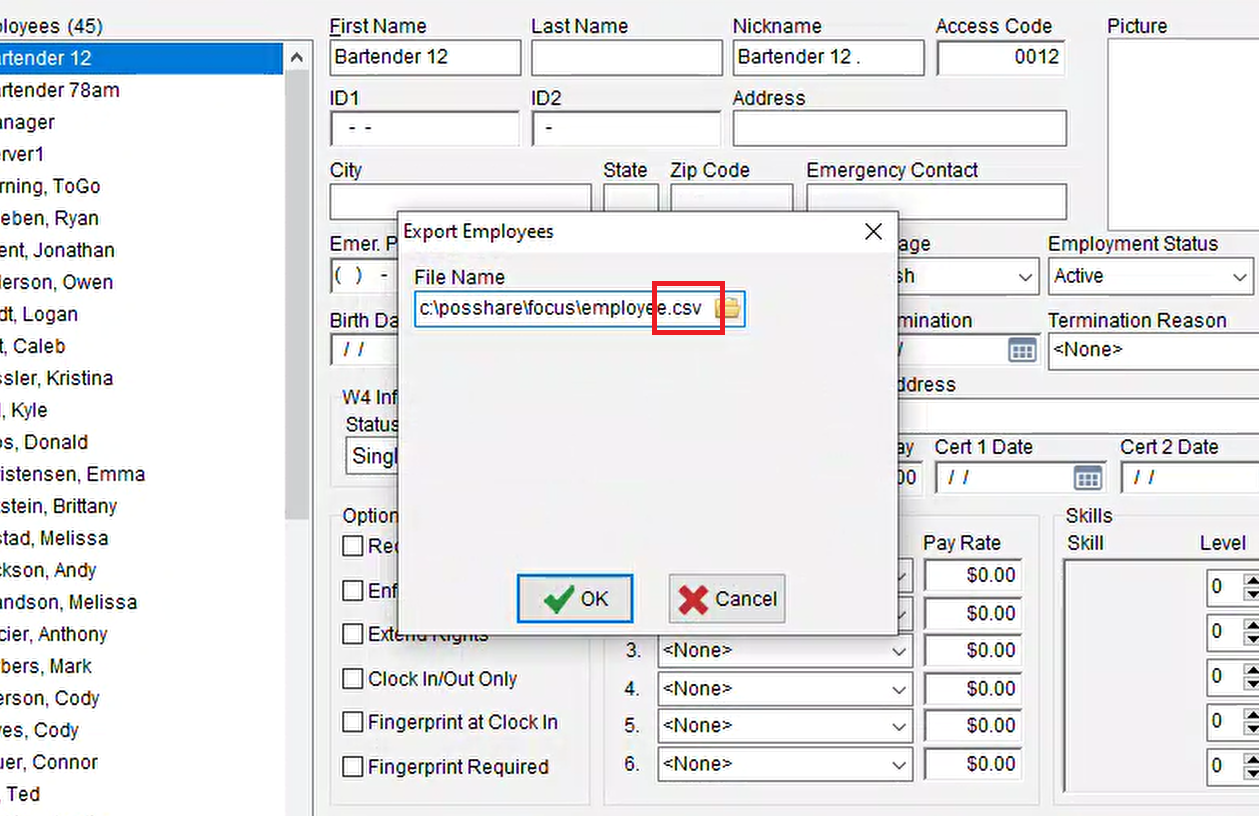Screen dimensions: 1259x816
Task: Open the Termination date calendar picker
Action: (x=1021, y=350)
